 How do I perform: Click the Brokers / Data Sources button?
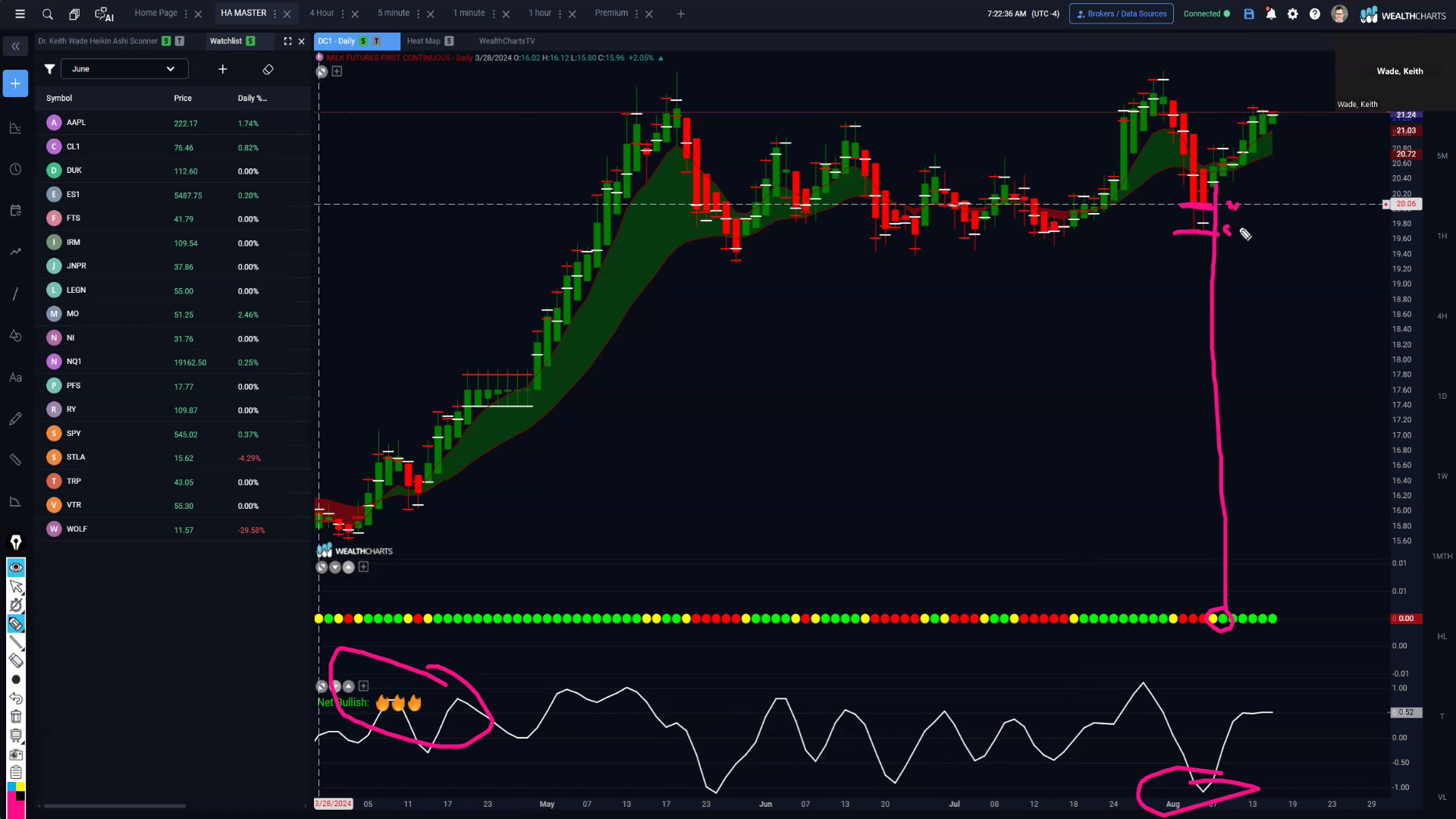pos(1121,14)
